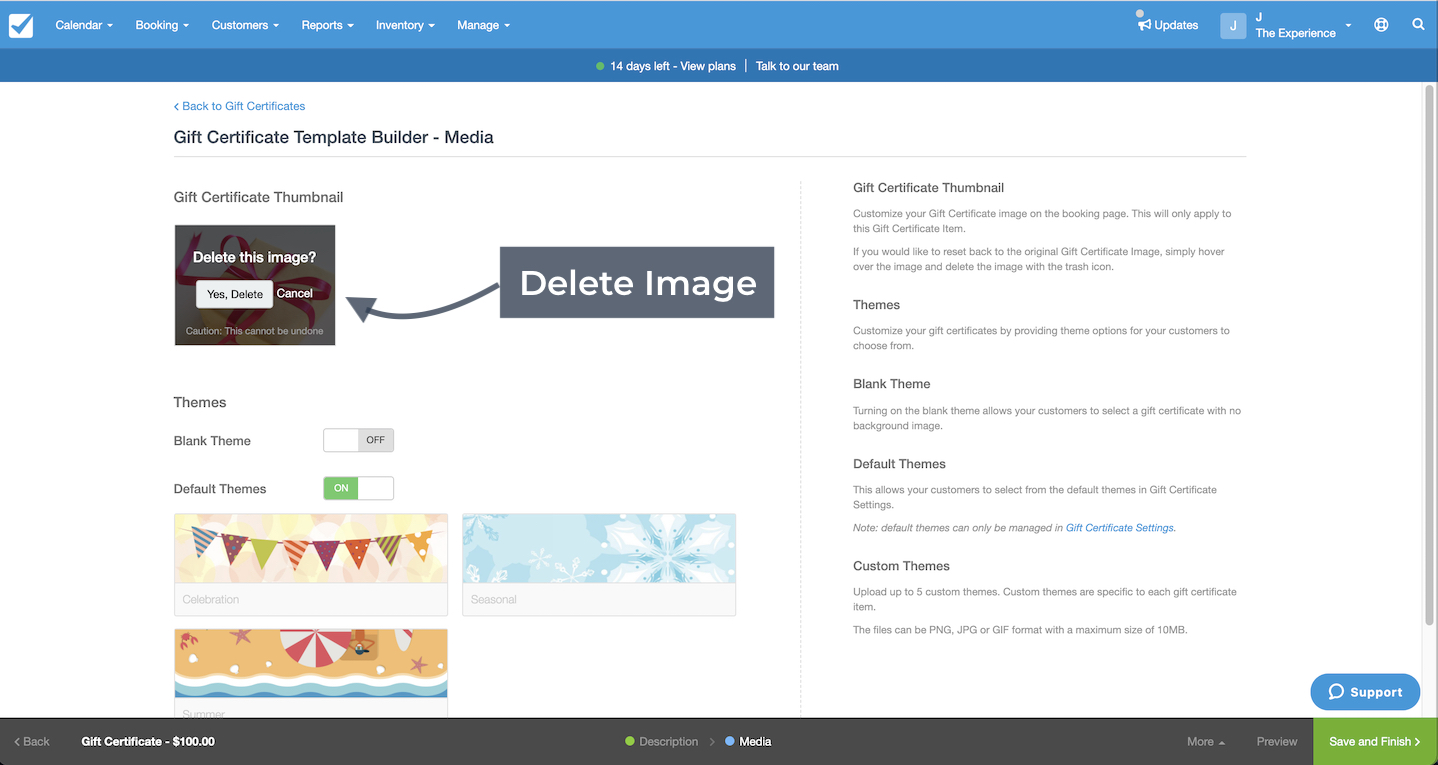Click the Back button in footer
Viewport: 1438px width, 765px height.
(x=31, y=741)
